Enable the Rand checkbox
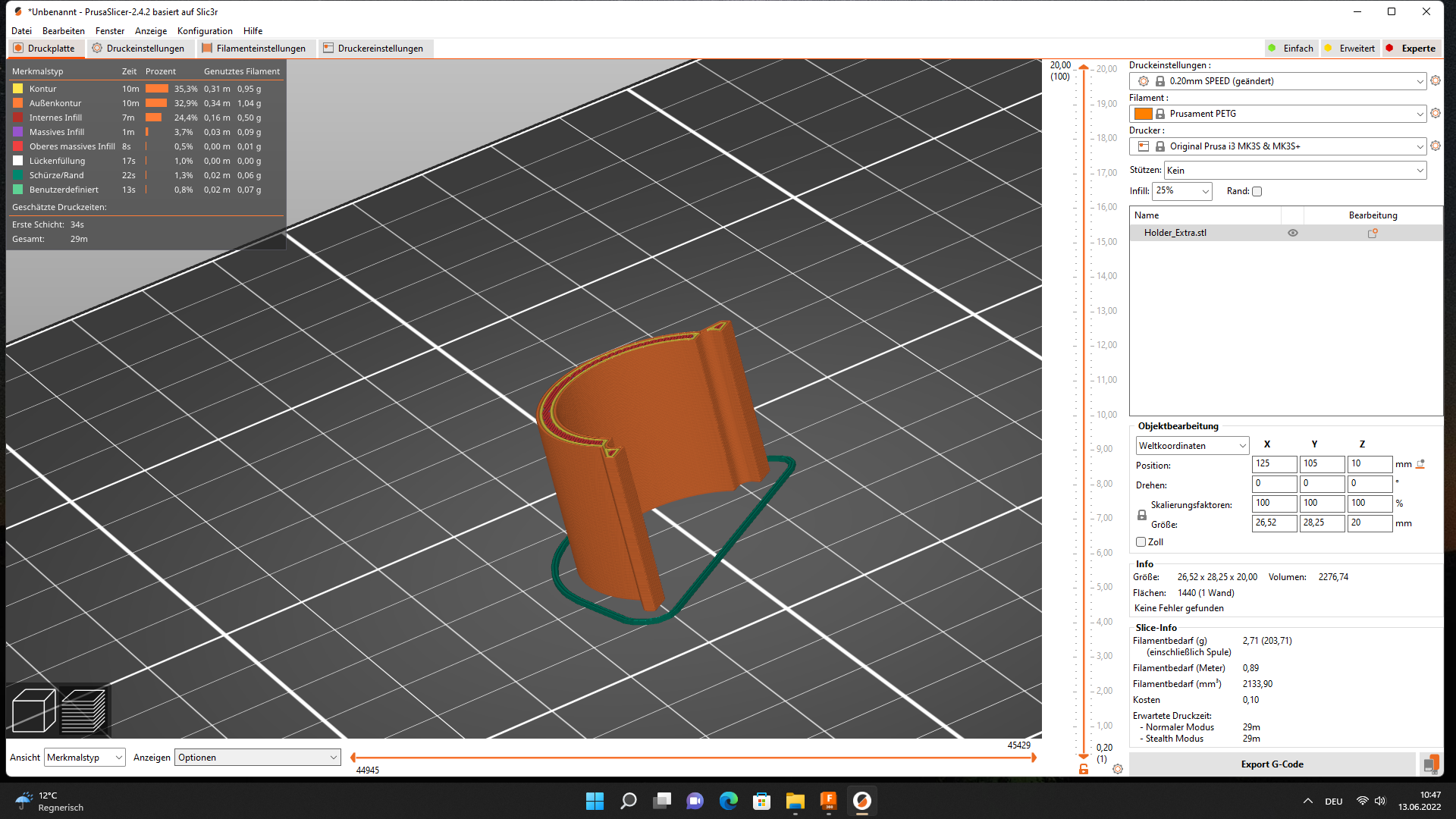Image resolution: width=1456 pixels, height=819 pixels. (1257, 191)
